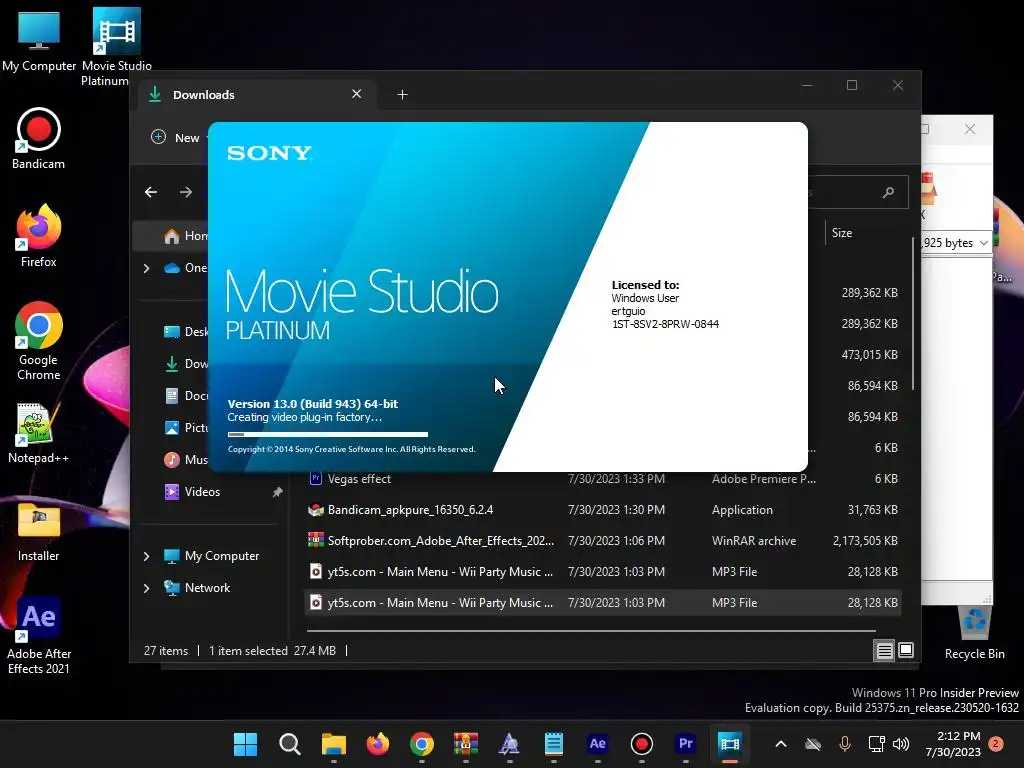This screenshot has width=1024, height=768.
Task: Switch to Bandicam recorder in taskbar
Action: coord(641,744)
